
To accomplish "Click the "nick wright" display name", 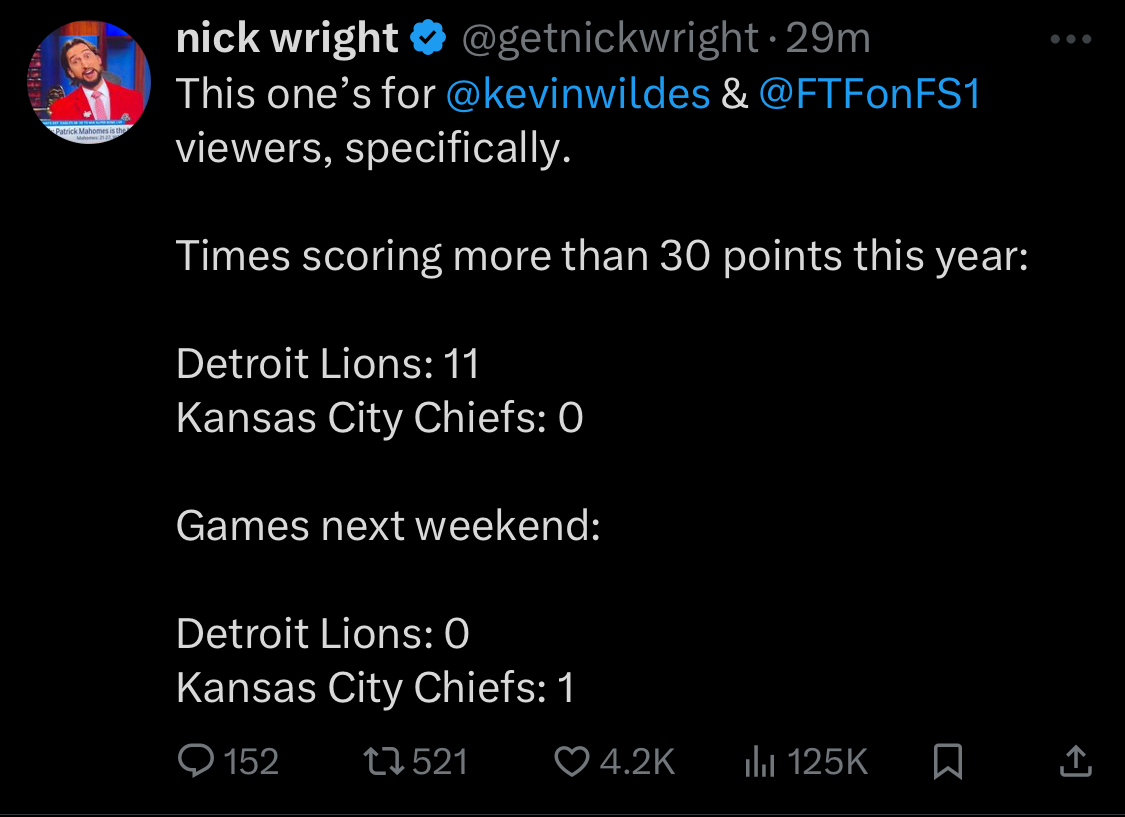I will (287, 39).
